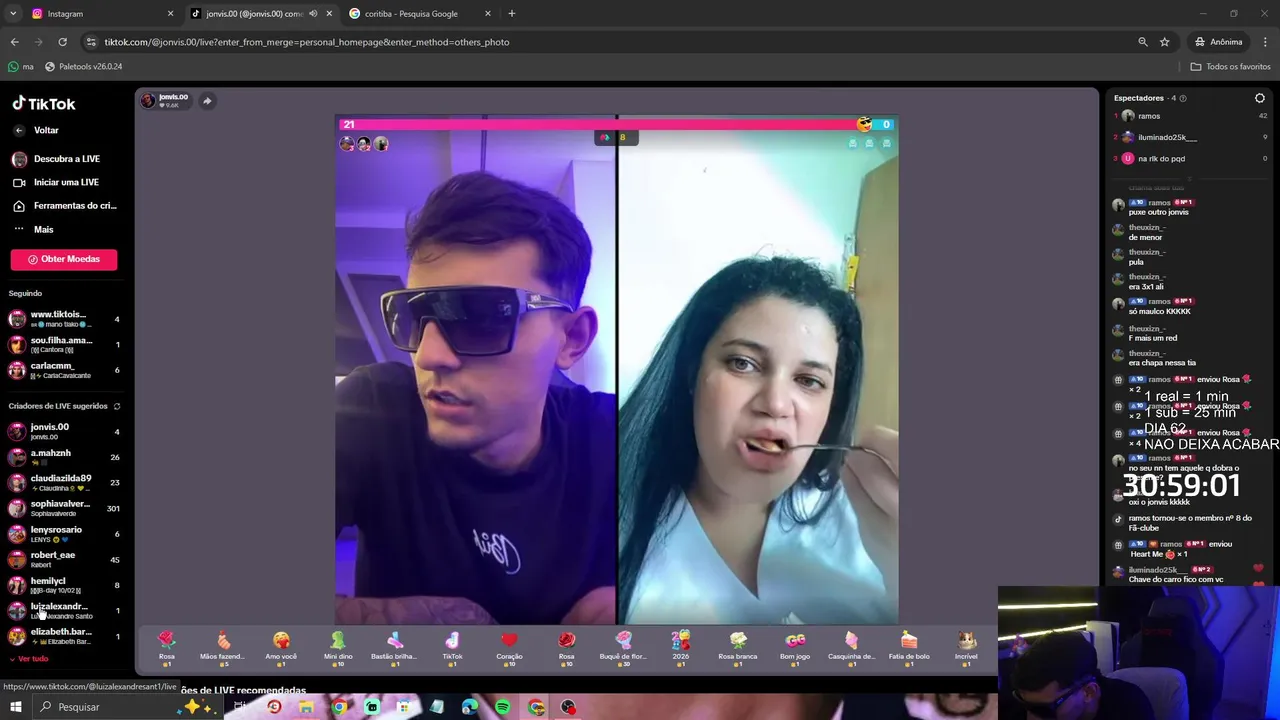
Task: Open claudiazilda89 suggested LIVE
Action: click(x=64, y=483)
